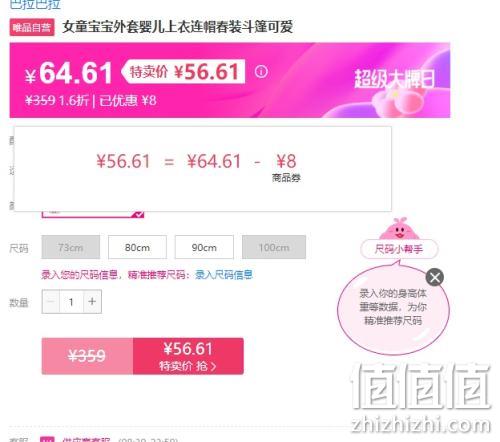Viewport: 500px width, 442px height.
Task: Select the 90cm size option
Action: coord(204,247)
